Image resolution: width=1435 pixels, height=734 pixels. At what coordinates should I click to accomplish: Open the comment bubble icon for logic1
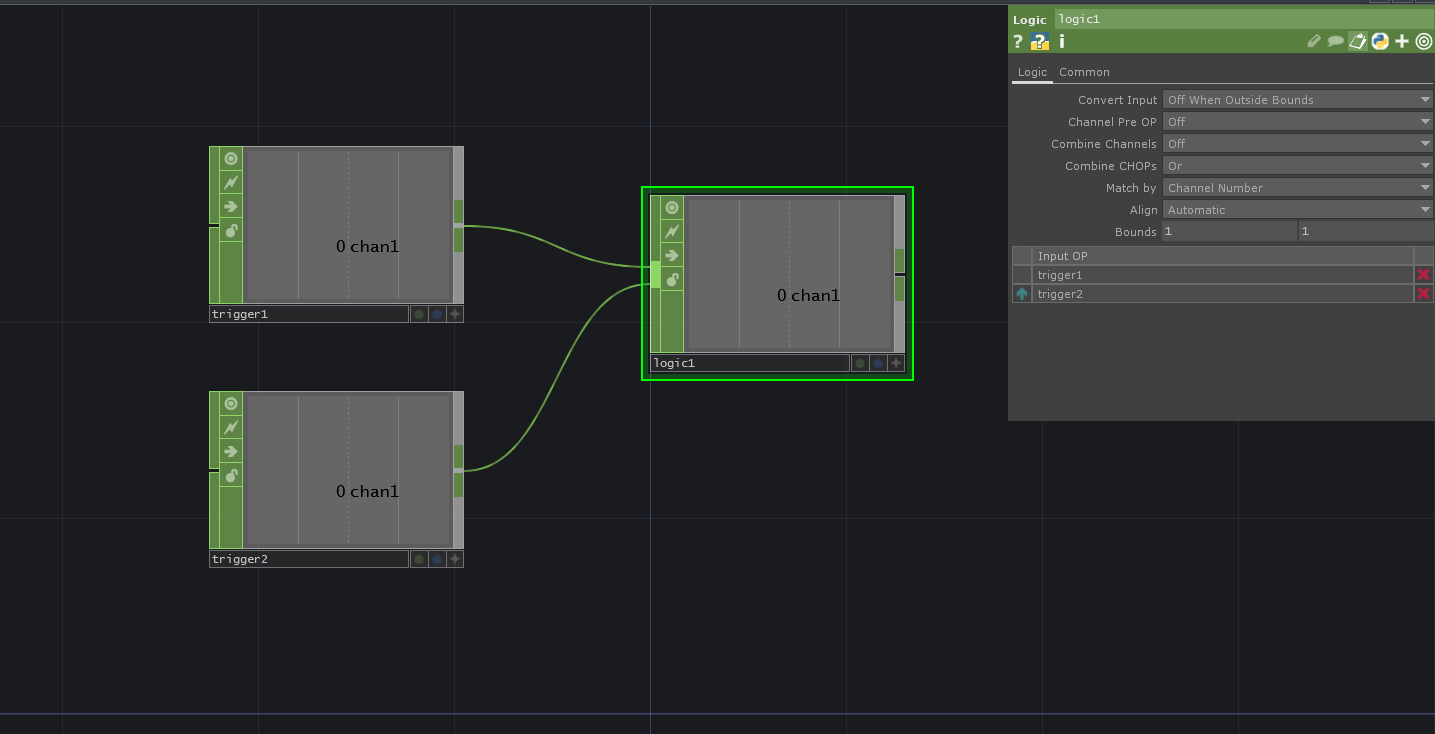[1335, 41]
